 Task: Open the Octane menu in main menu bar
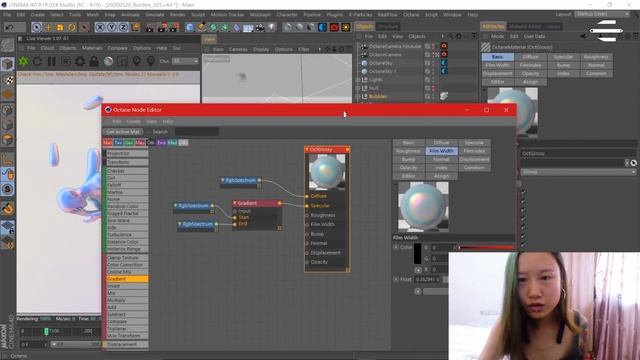pyautogui.click(x=411, y=15)
